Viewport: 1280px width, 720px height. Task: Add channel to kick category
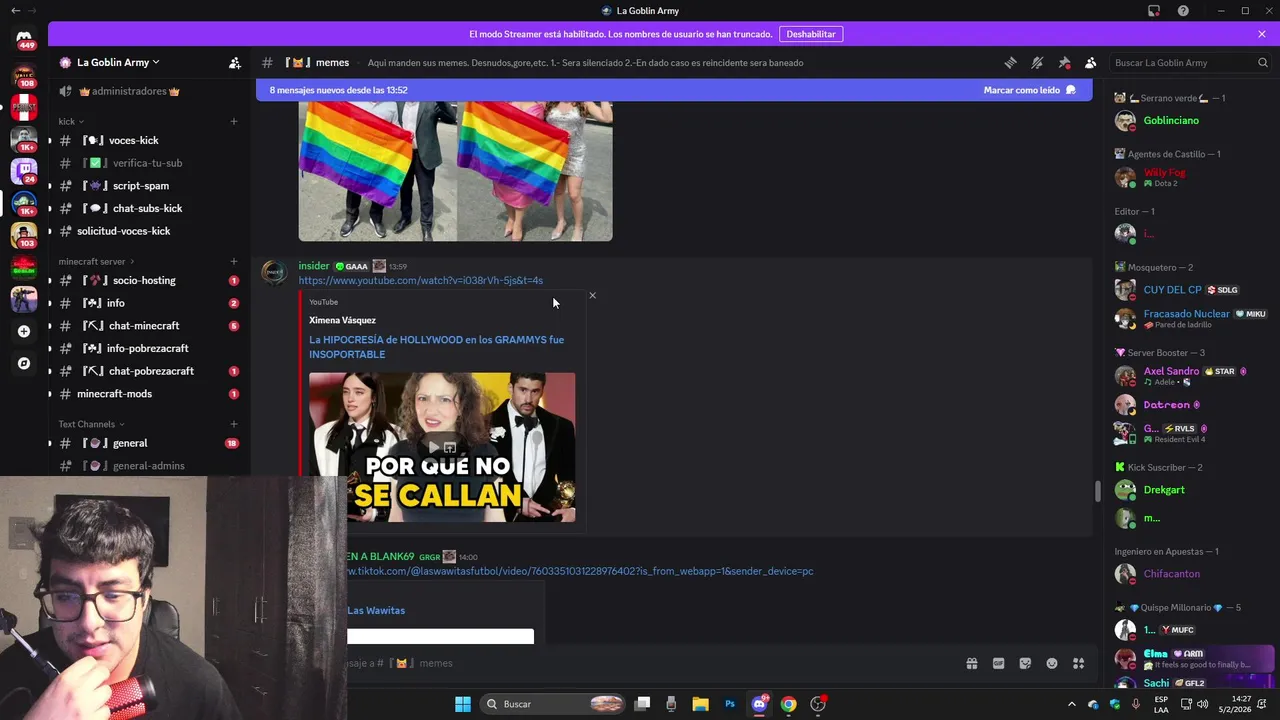[x=234, y=121]
